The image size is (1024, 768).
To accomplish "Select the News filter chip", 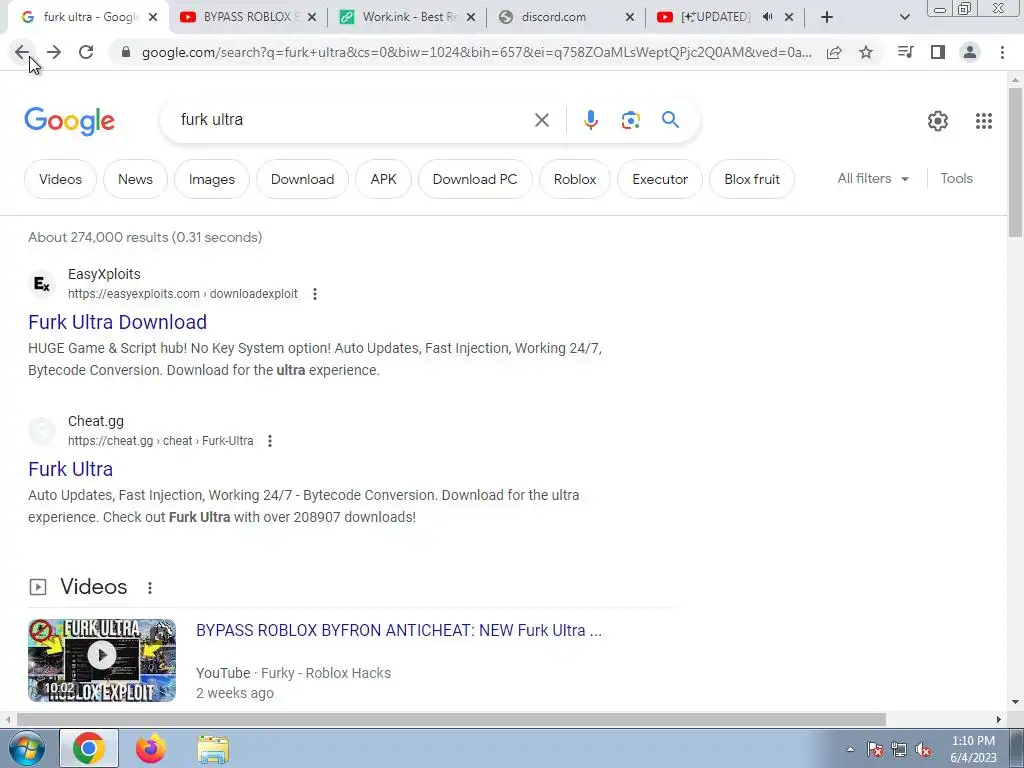I will click(x=135, y=179).
